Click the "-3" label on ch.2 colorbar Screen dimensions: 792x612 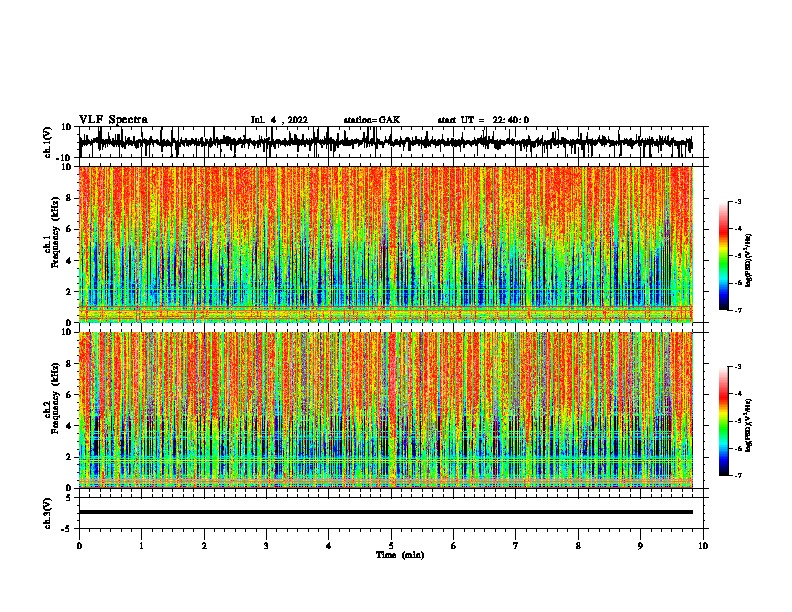[x=737, y=367]
